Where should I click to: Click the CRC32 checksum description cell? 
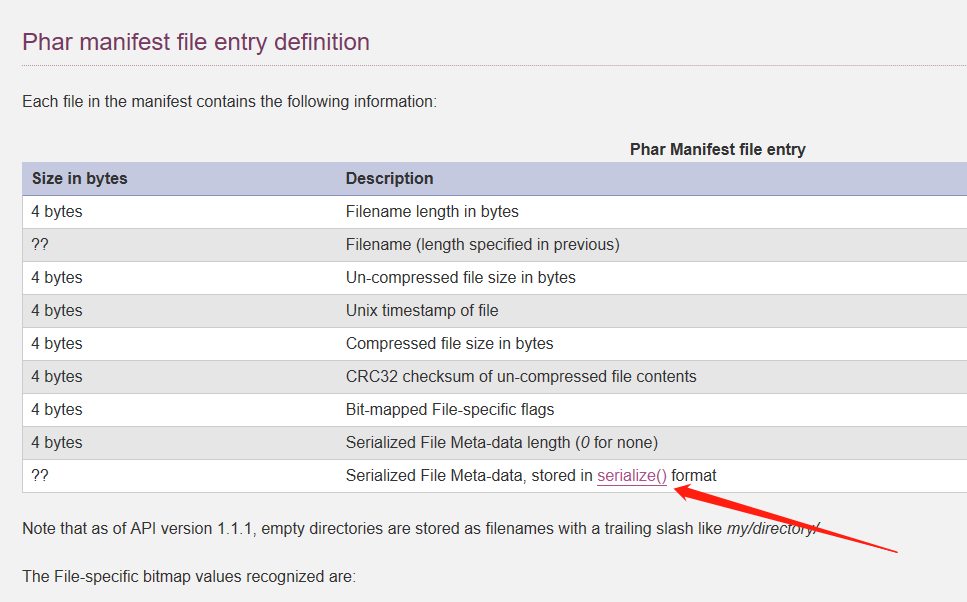click(x=521, y=377)
